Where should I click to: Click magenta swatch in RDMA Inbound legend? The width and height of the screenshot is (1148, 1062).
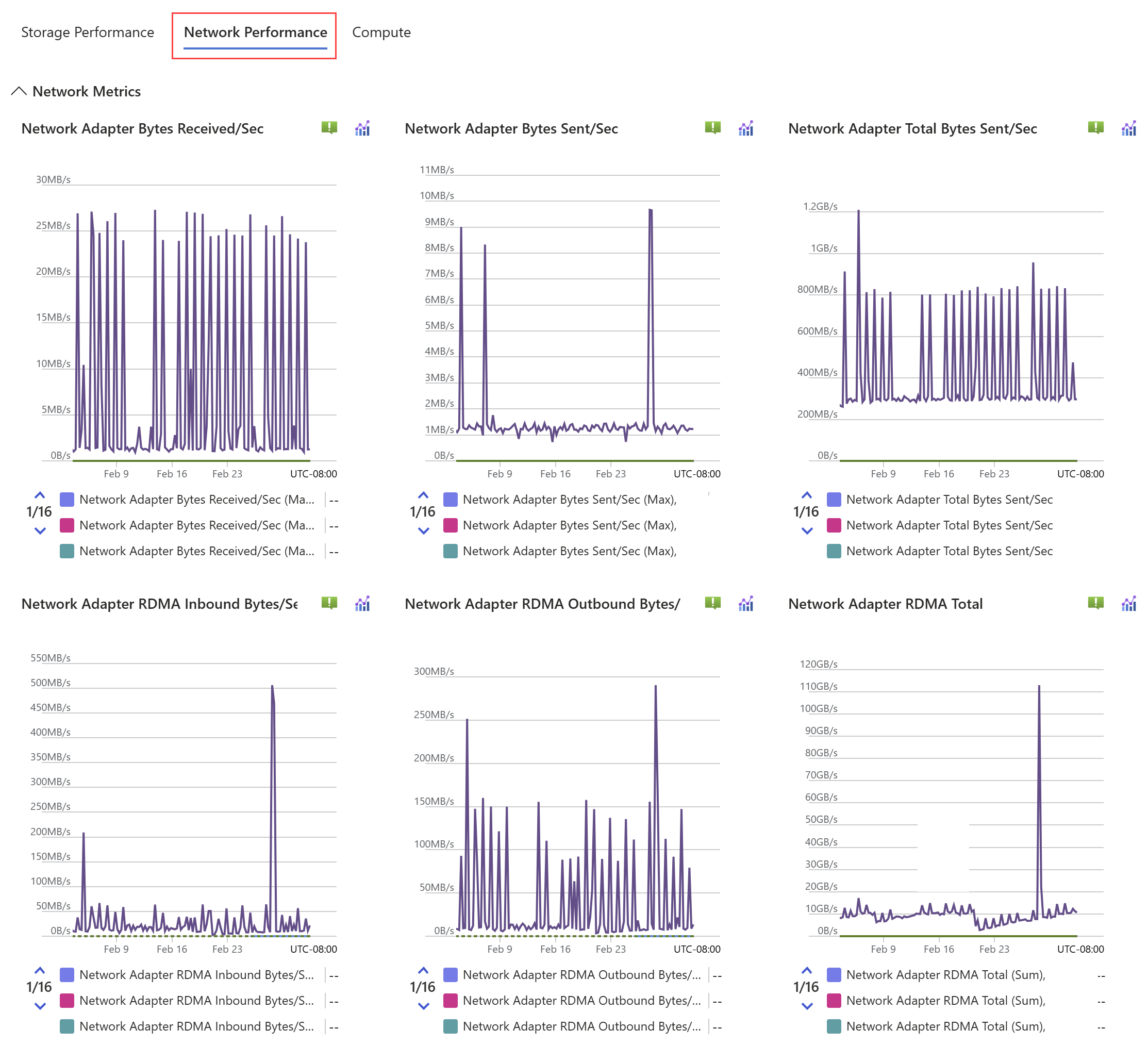tap(67, 1001)
